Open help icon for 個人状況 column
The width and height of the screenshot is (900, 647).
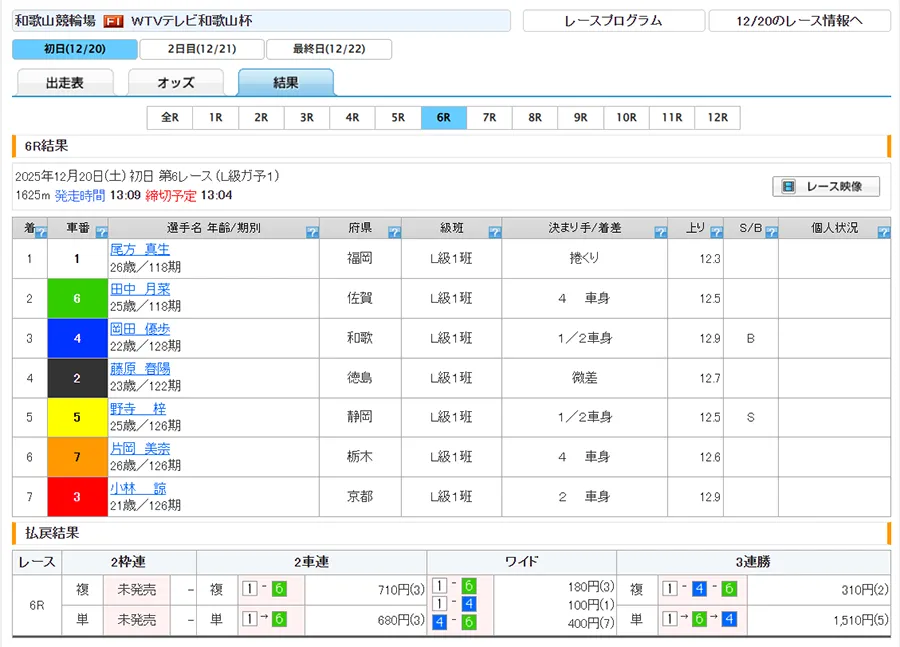882,232
